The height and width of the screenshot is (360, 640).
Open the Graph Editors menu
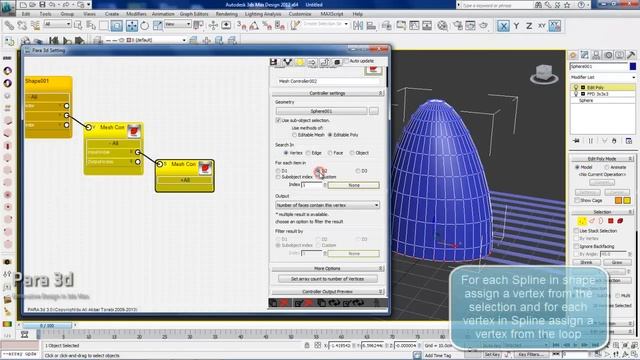[x=194, y=14]
